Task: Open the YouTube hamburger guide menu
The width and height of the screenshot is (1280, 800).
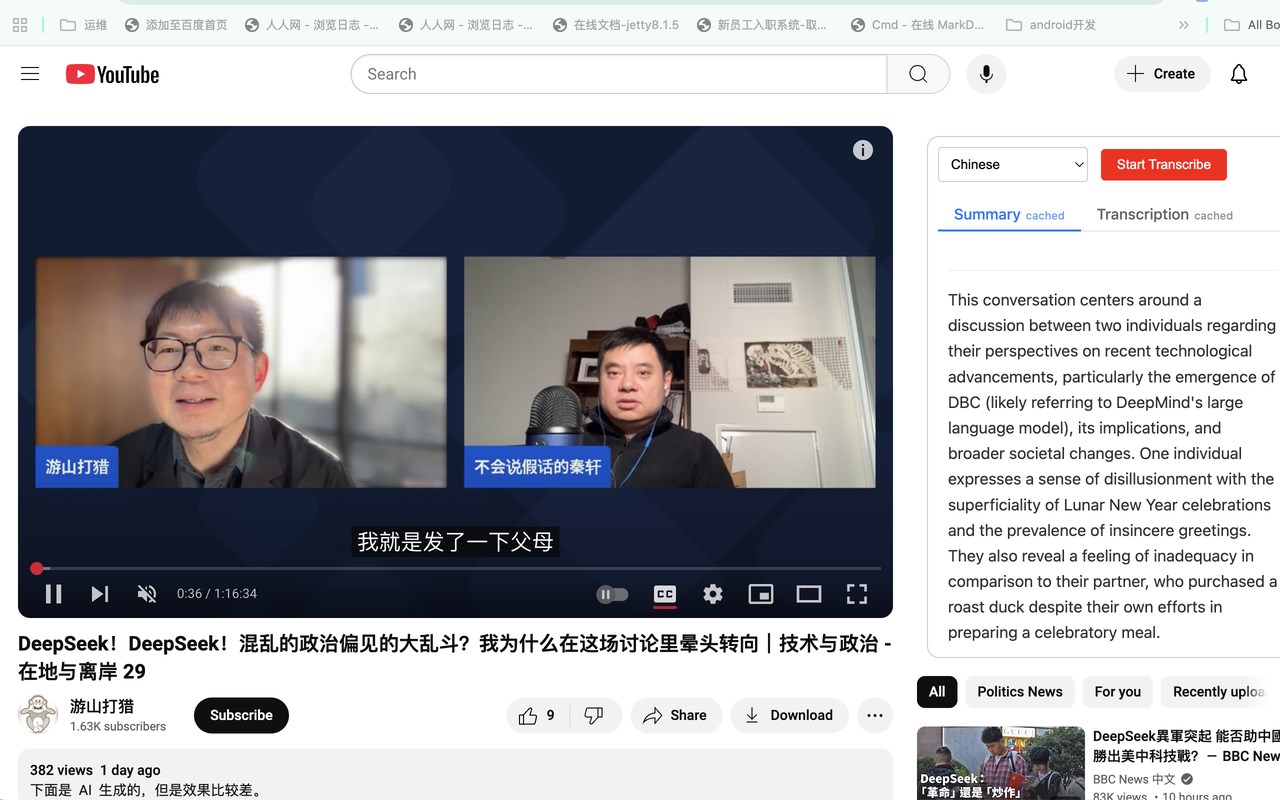Action: pyautogui.click(x=30, y=74)
